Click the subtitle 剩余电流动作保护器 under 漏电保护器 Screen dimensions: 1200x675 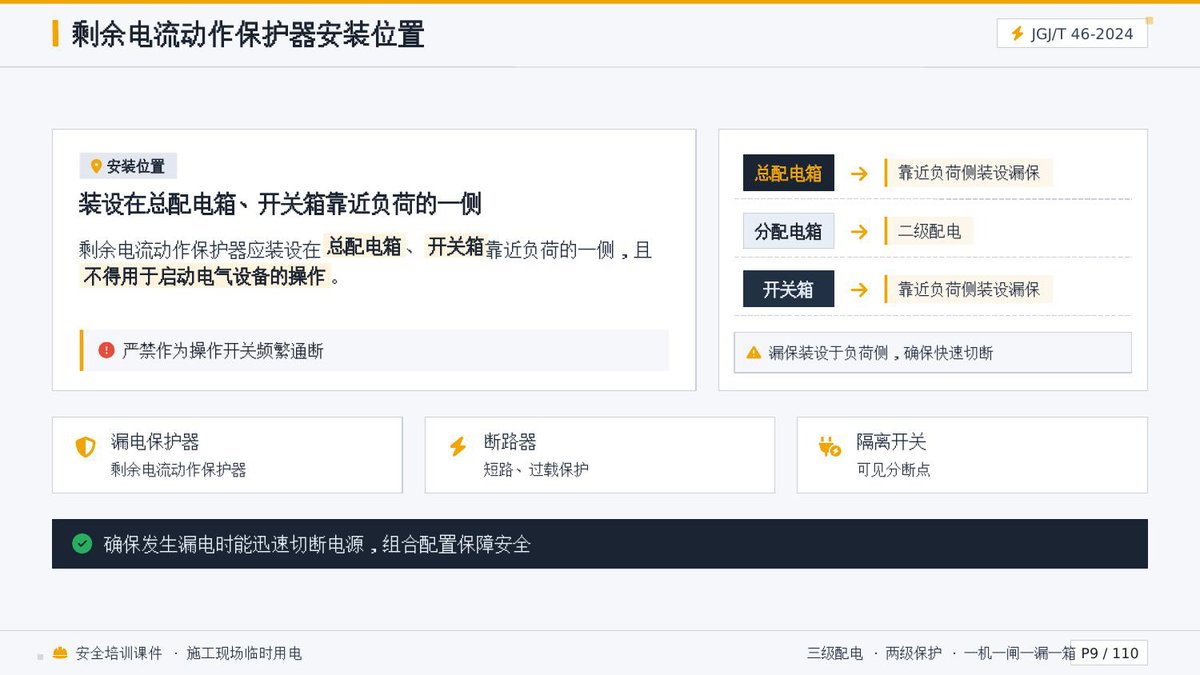179,469
